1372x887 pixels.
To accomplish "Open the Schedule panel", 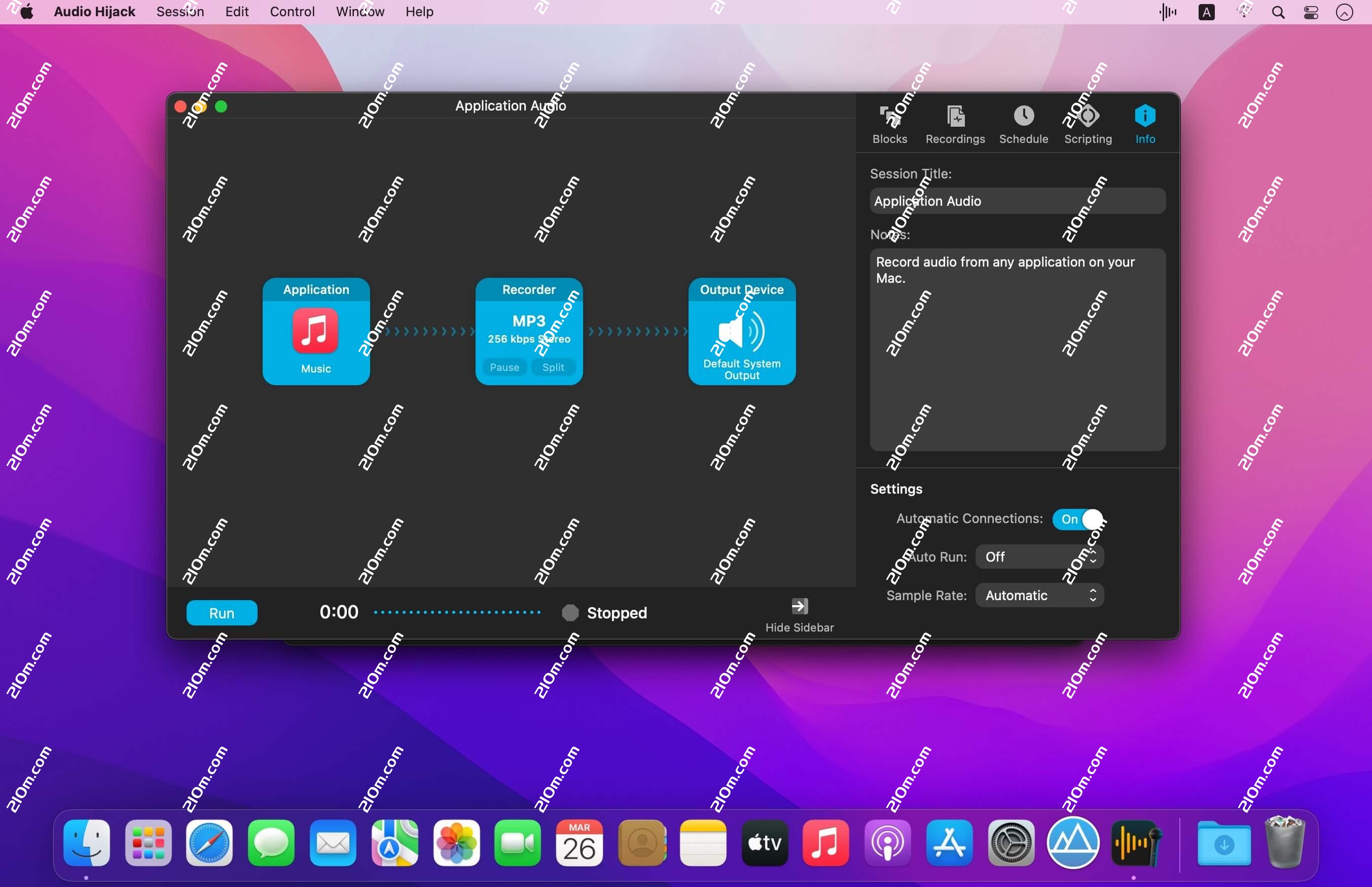I will [x=1024, y=123].
